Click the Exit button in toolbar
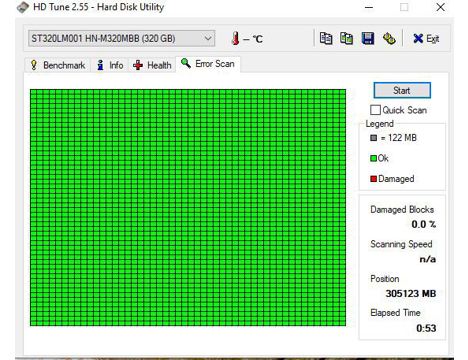The image size is (468, 360). pyautogui.click(x=426, y=39)
